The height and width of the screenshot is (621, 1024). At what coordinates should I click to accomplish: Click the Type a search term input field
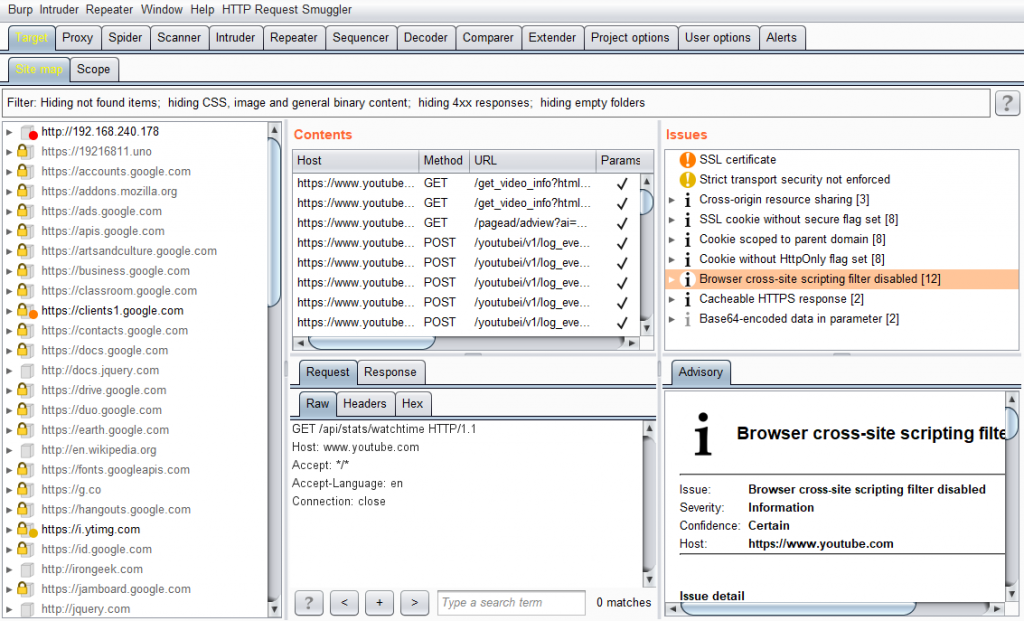[511, 602]
